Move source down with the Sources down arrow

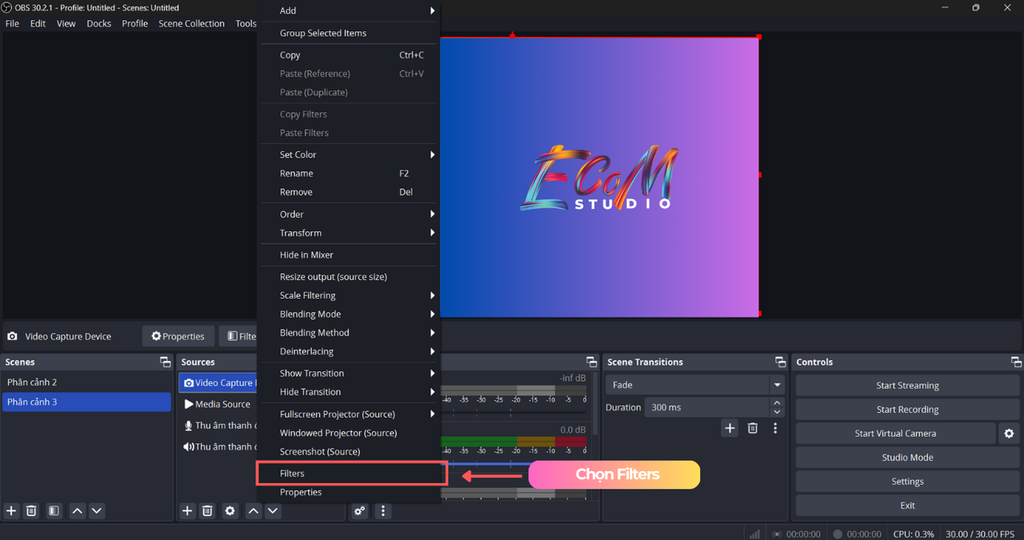click(x=273, y=511)
